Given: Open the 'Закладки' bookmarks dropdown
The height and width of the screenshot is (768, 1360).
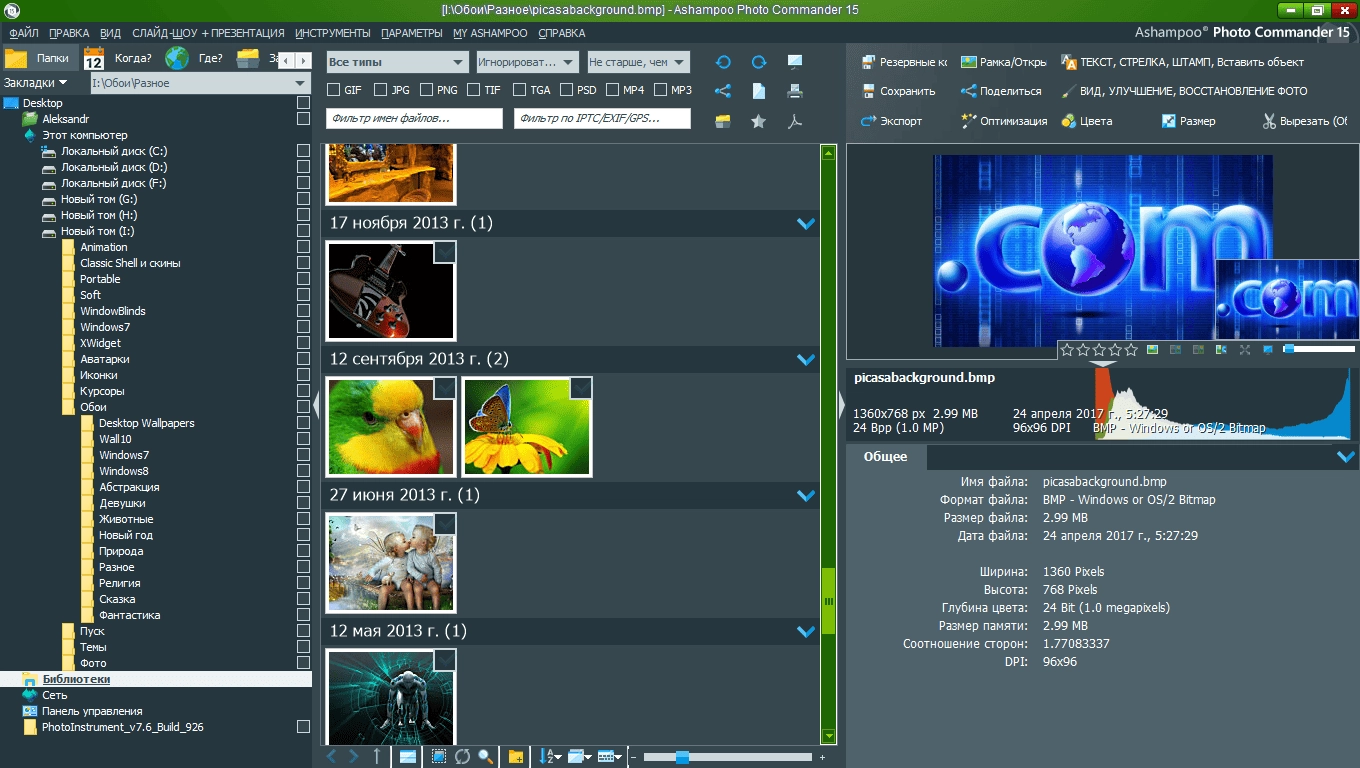Looking at the screenshot, I should [x=36, y=83].
